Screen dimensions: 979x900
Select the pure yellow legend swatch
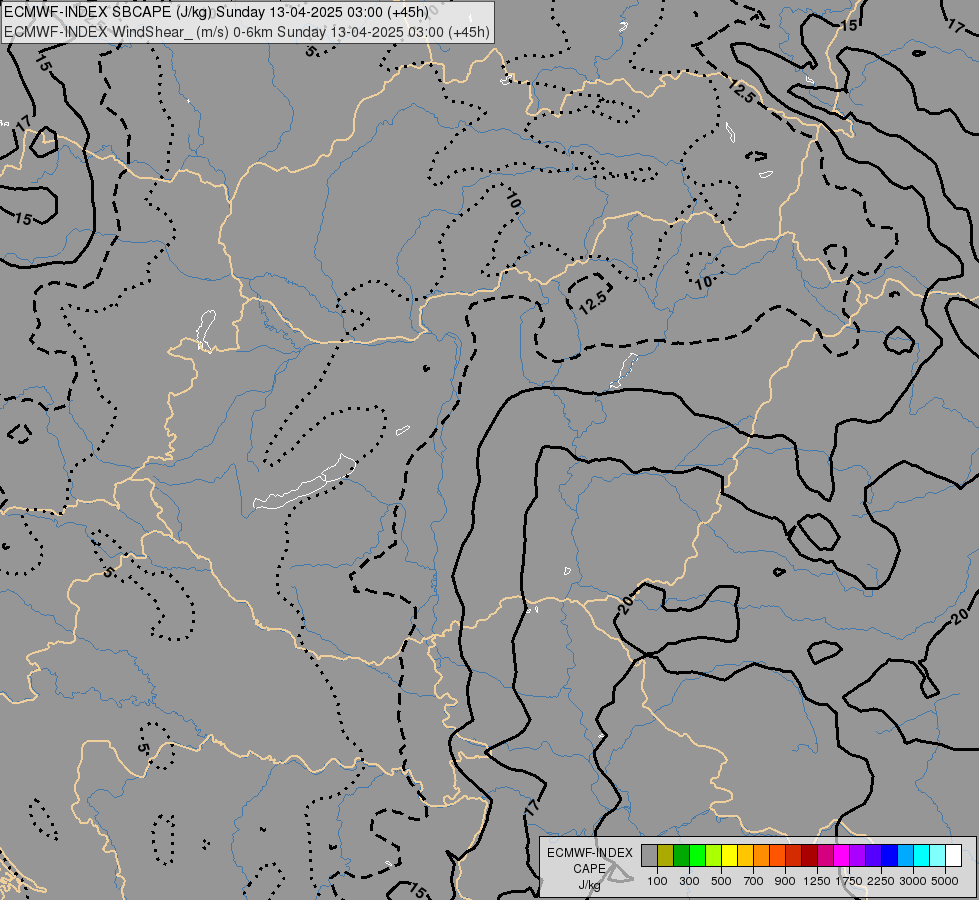[x=729, y=855]
